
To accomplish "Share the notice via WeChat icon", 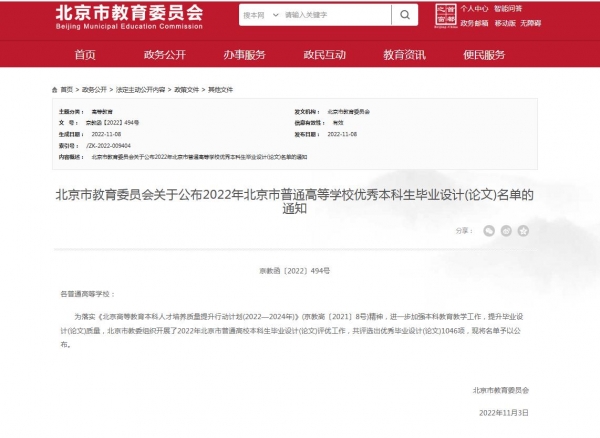I will tap(489, 230).
